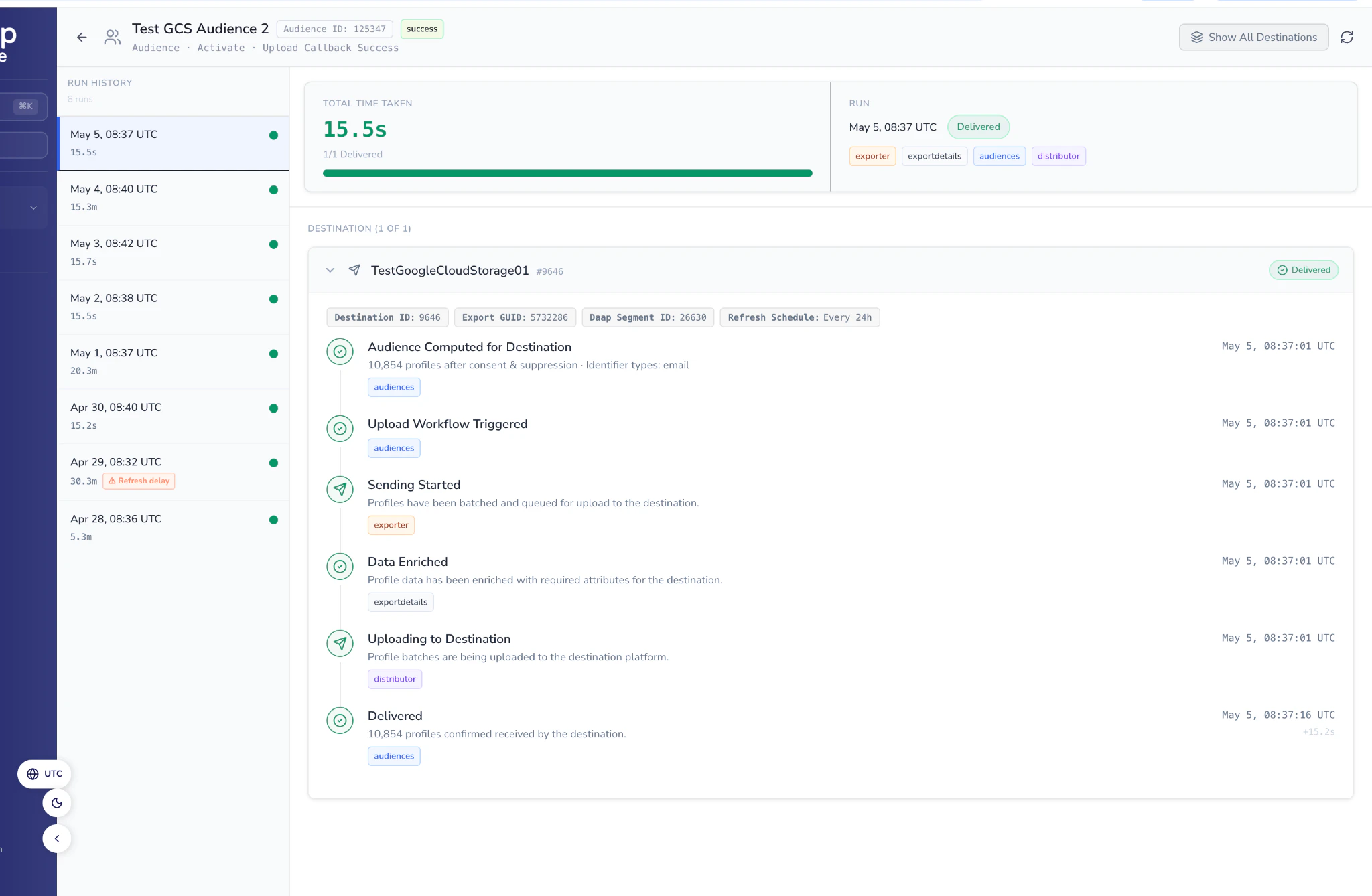
Task: Click the success status badge in header
Action: click(x=422, y=29)
